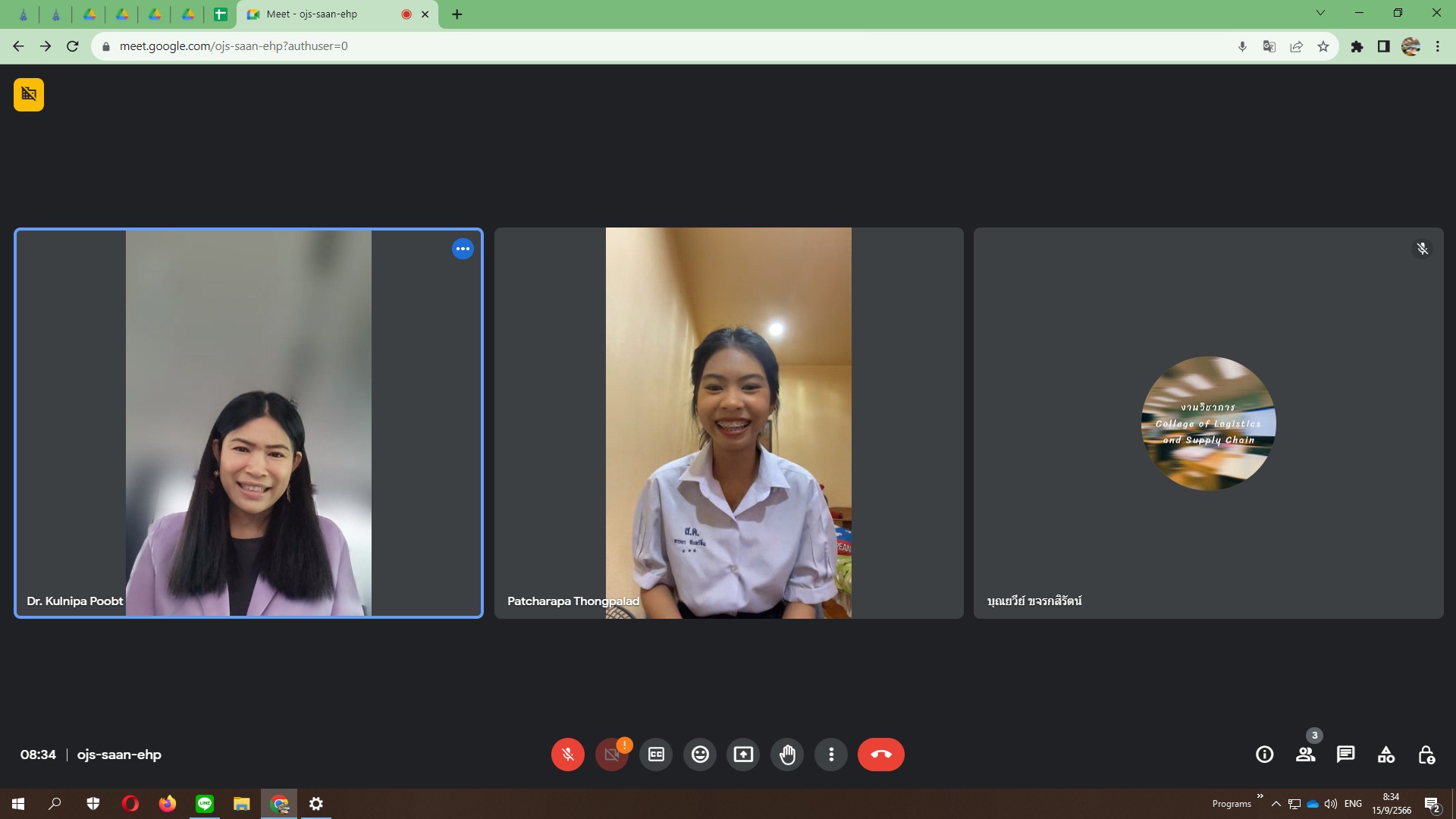Click the yellow recording indicator icon
The image size is (1456, 819).
click(x=29, y=95)
